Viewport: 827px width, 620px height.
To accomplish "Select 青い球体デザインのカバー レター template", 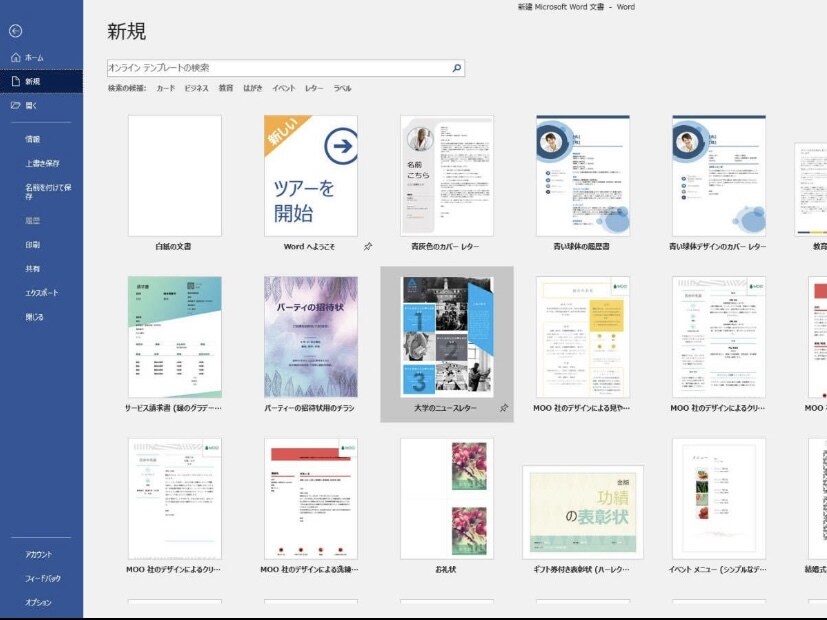I will [719, 176].
